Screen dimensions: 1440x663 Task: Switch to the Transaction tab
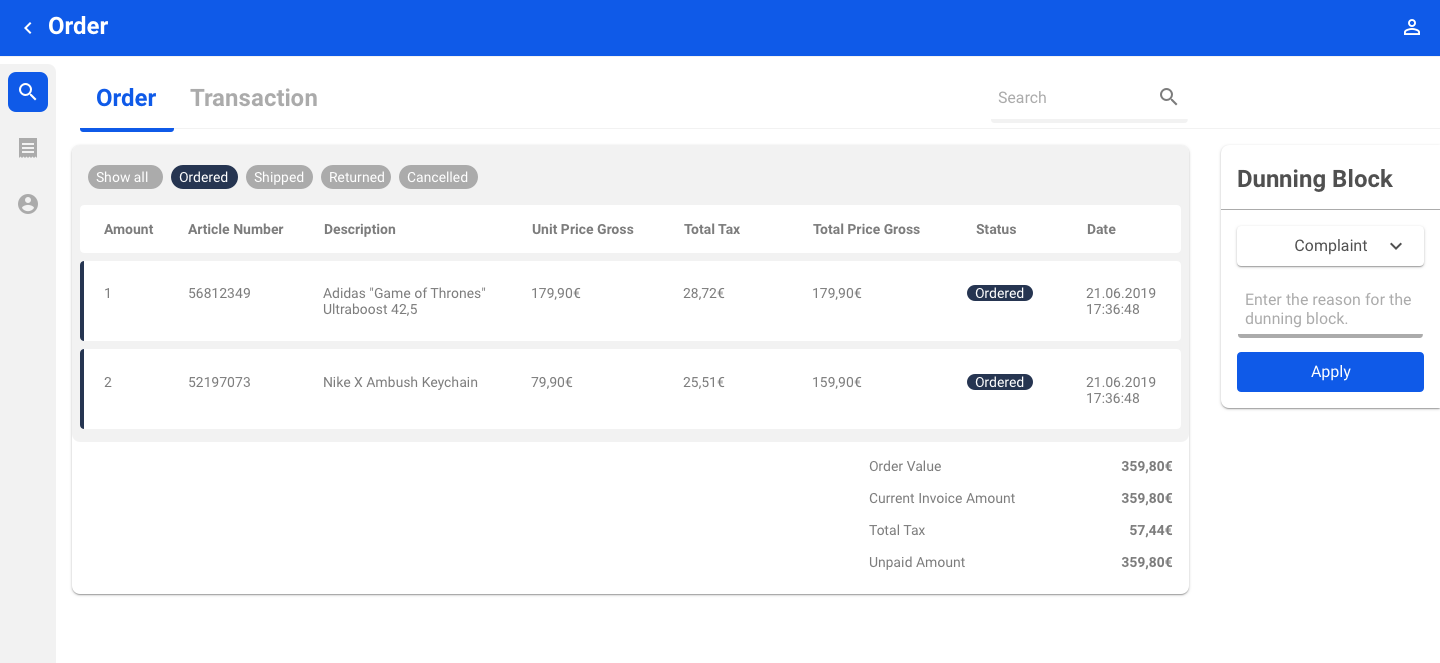click(x=254, y=98)
